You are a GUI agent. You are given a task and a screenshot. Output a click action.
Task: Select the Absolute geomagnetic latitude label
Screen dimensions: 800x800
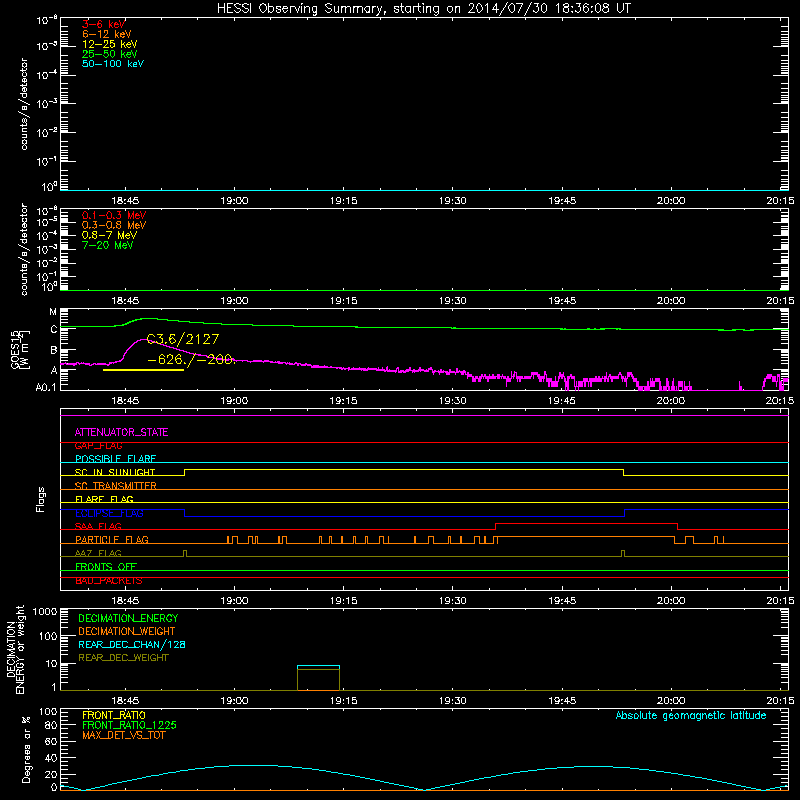point(691,716)
